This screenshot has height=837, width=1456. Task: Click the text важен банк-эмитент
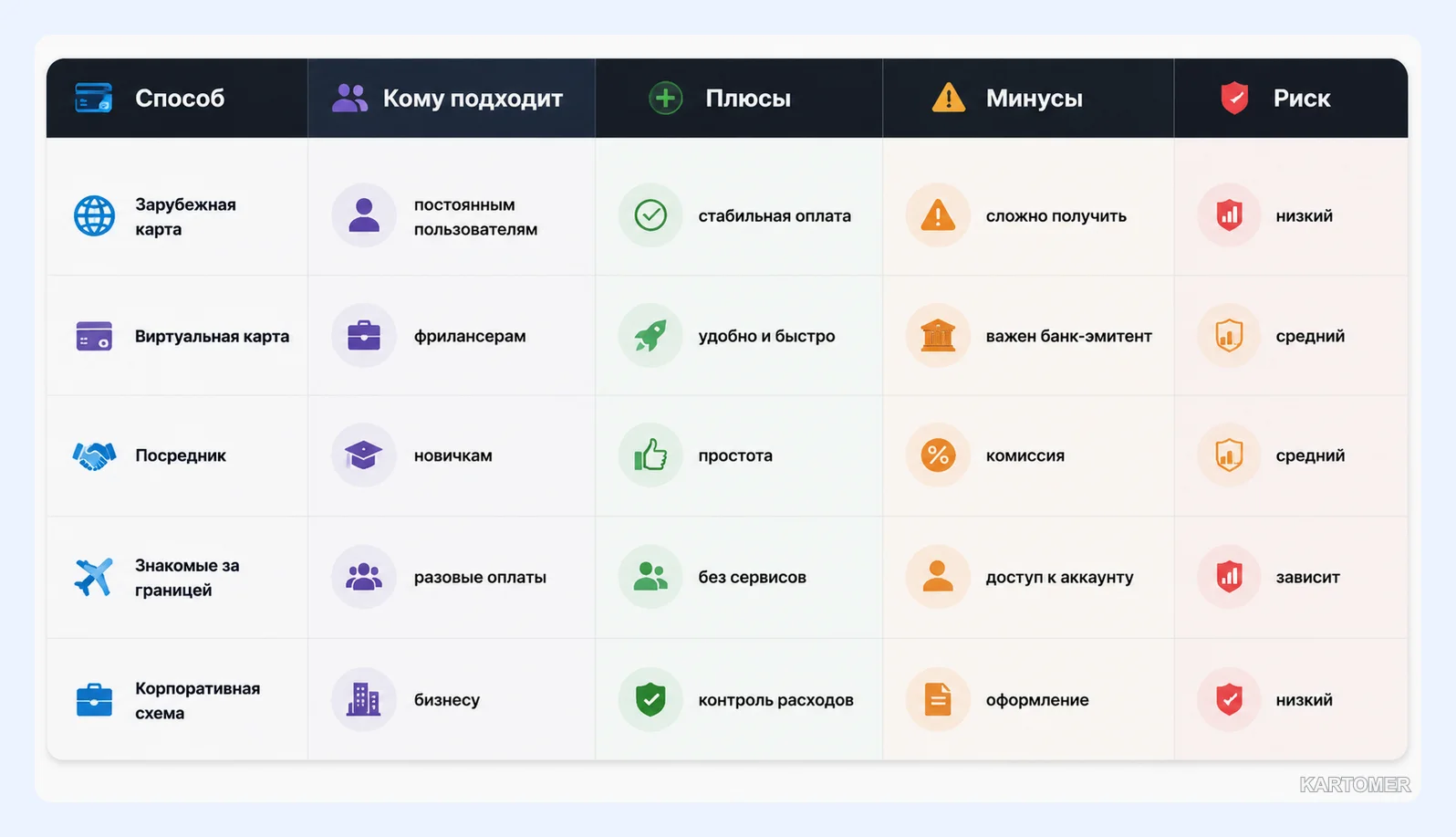pos(1068,336)
